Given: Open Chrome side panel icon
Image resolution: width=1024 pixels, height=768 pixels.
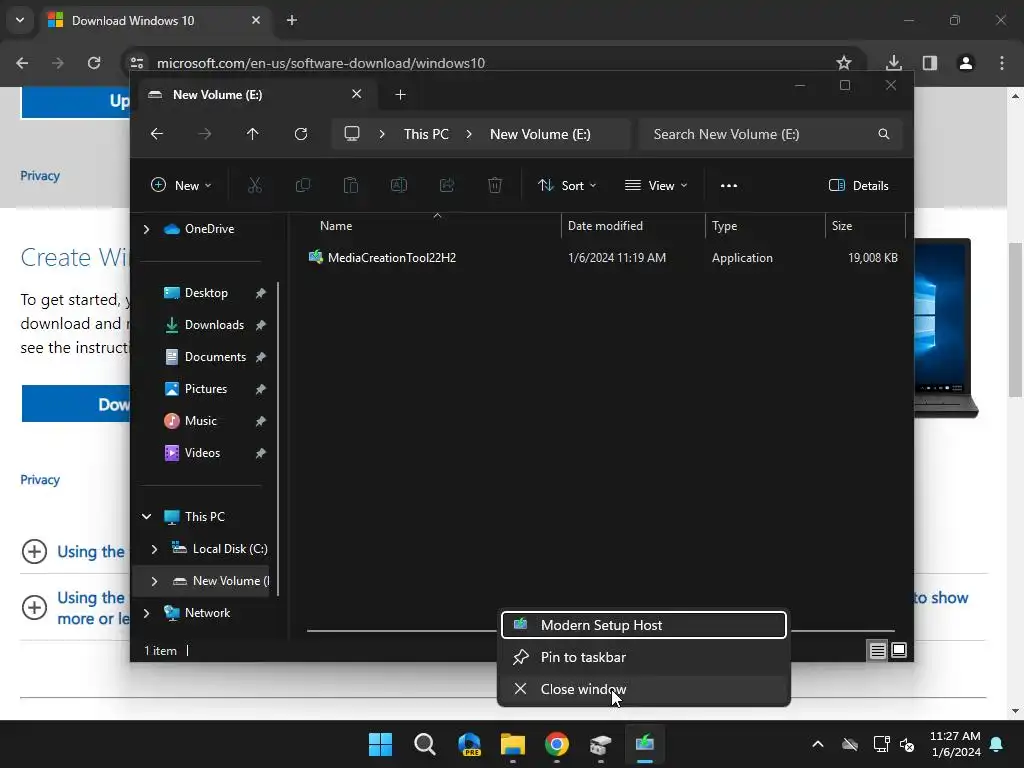Looking at the screenshot, I should tap(930, 63).
